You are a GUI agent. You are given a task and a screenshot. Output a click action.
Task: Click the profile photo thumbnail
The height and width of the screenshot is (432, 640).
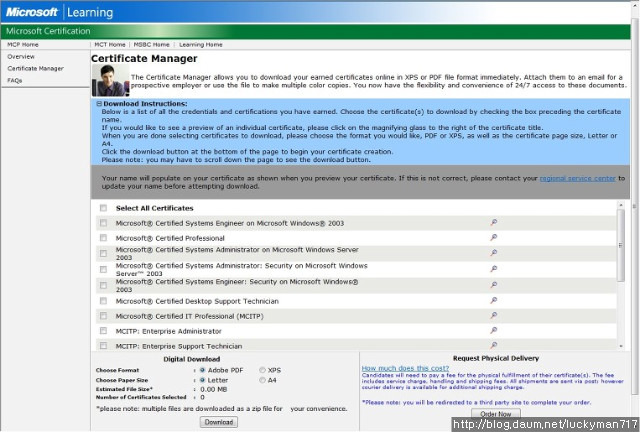(x=111, y=80)
